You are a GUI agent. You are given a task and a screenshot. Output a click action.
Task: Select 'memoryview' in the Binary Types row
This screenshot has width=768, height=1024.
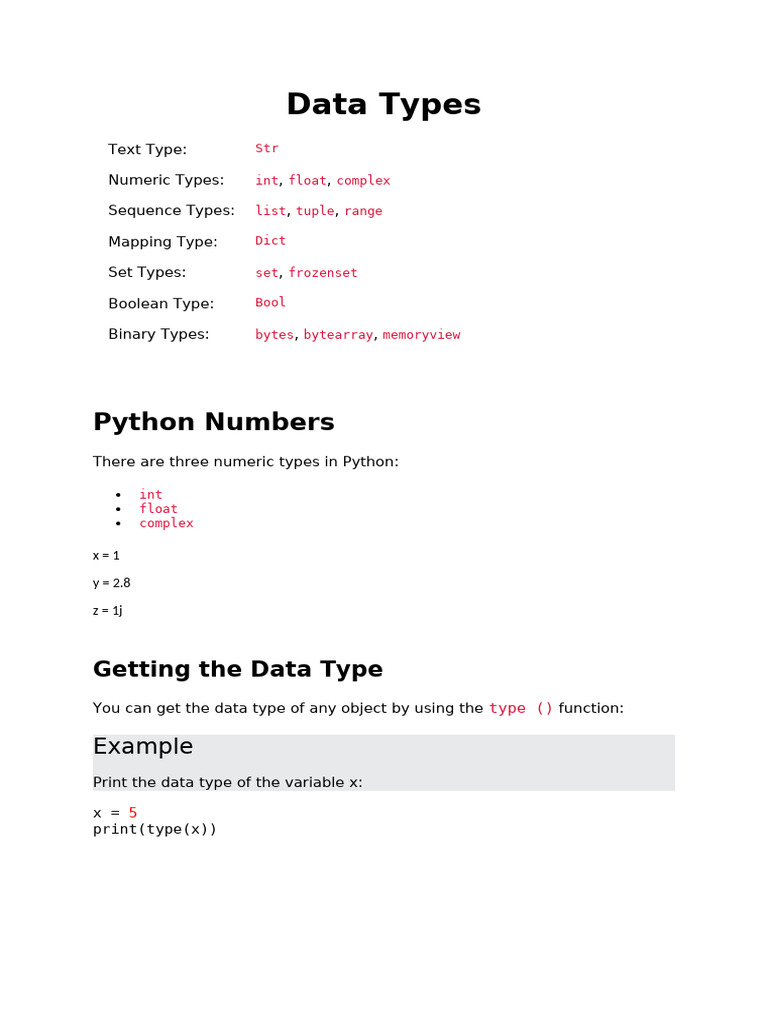(x=421, y=335)
